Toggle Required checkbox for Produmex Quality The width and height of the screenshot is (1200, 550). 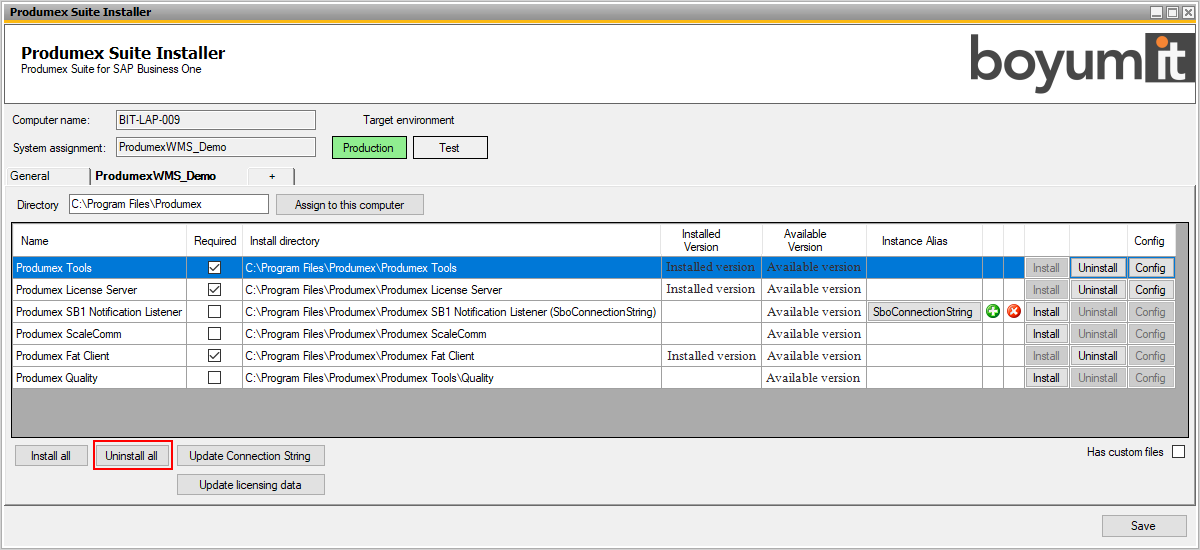(214, 378)
